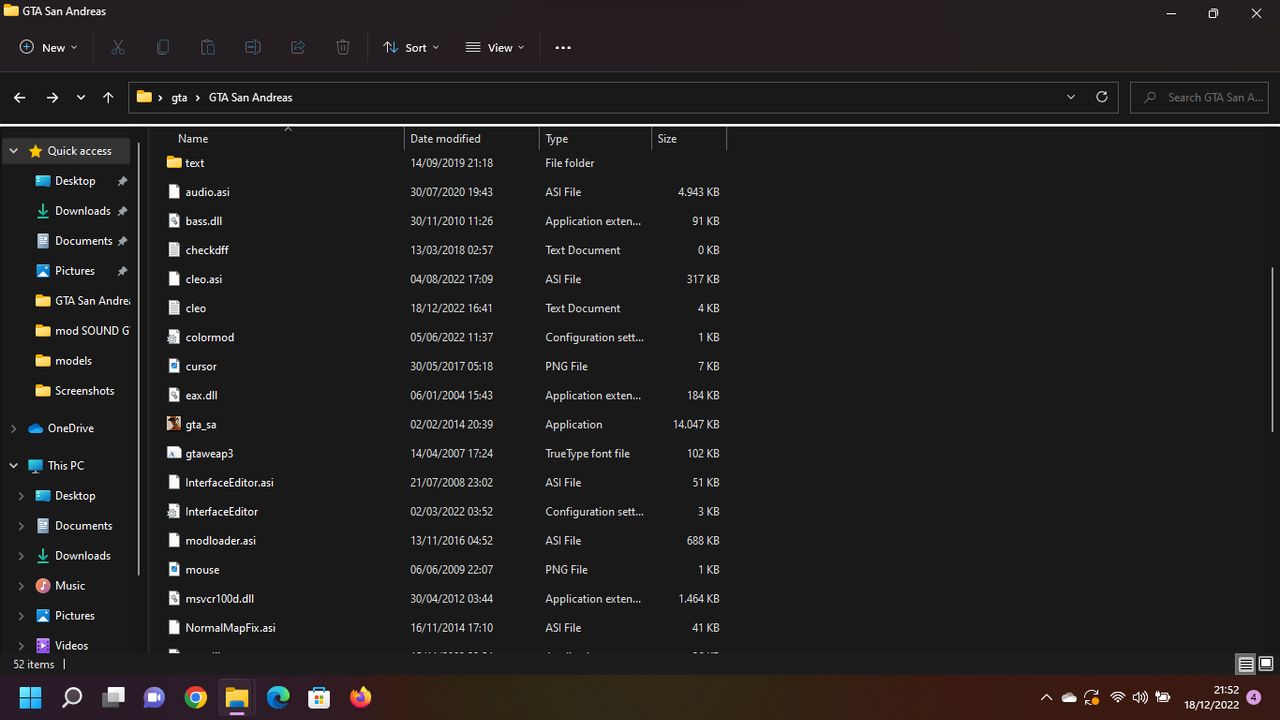Viewport: 1280px width, 720px height.
Task: Open address bar history dropdown
Action: [1071, 97]
